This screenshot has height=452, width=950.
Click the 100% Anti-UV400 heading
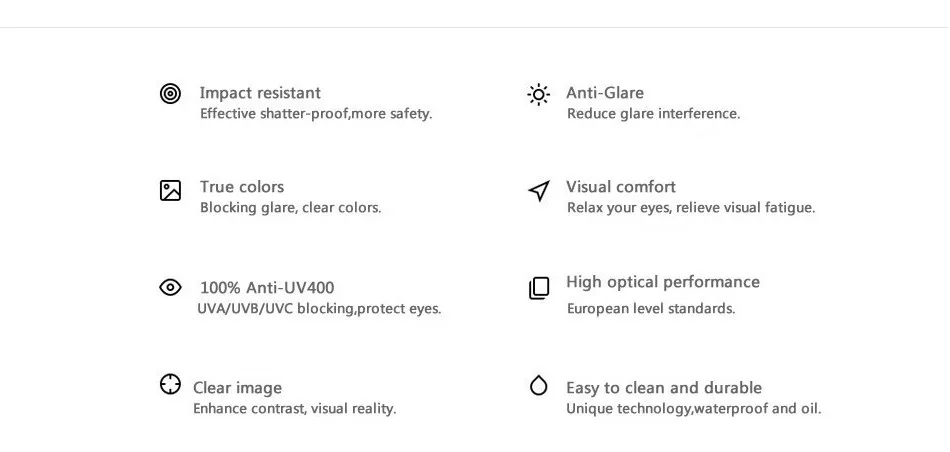267,287
